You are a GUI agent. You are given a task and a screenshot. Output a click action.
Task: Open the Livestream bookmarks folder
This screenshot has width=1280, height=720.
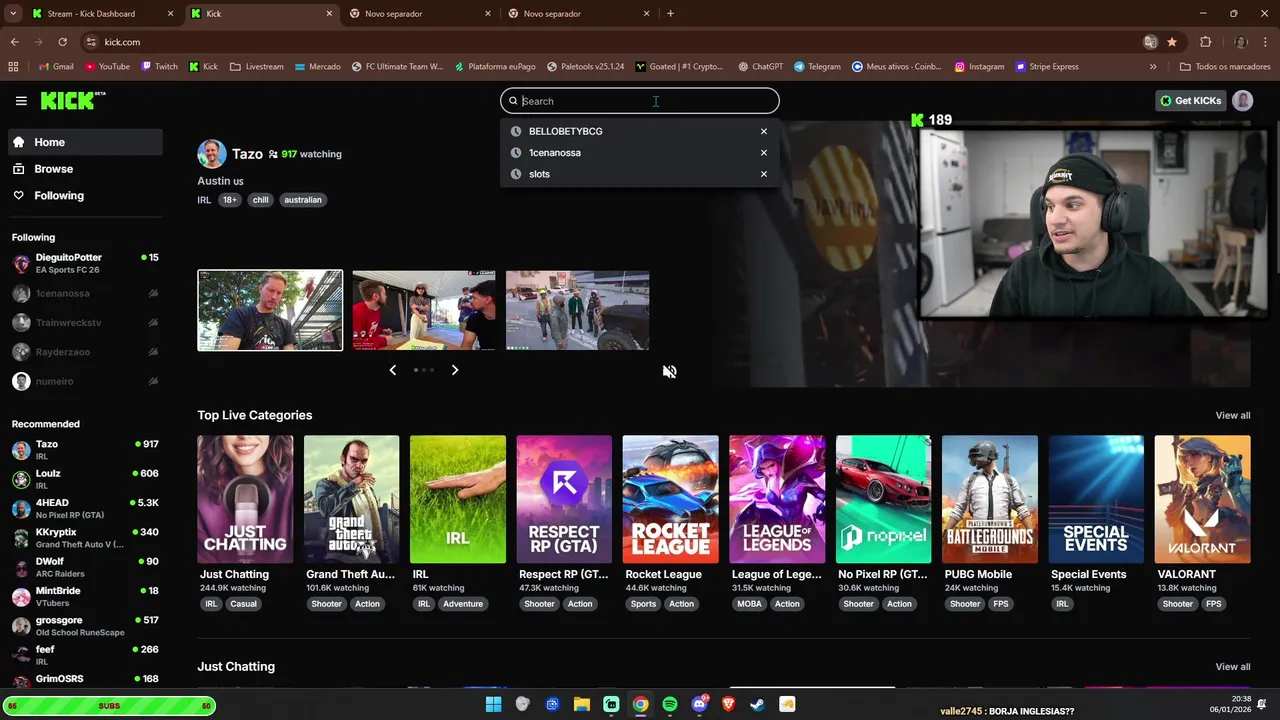pos(257,66)
